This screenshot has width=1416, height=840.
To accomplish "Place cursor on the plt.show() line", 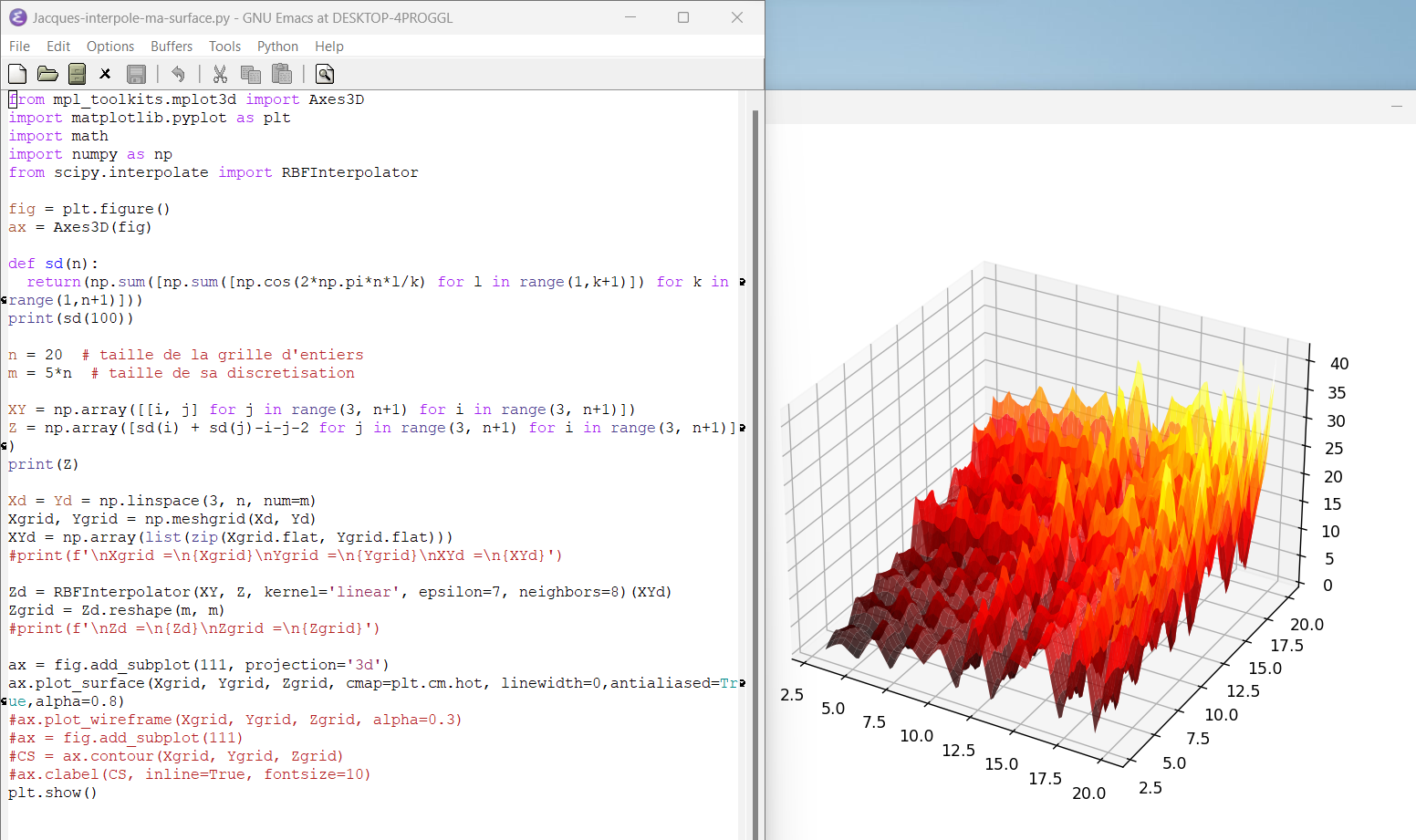I will pos(53,793).
